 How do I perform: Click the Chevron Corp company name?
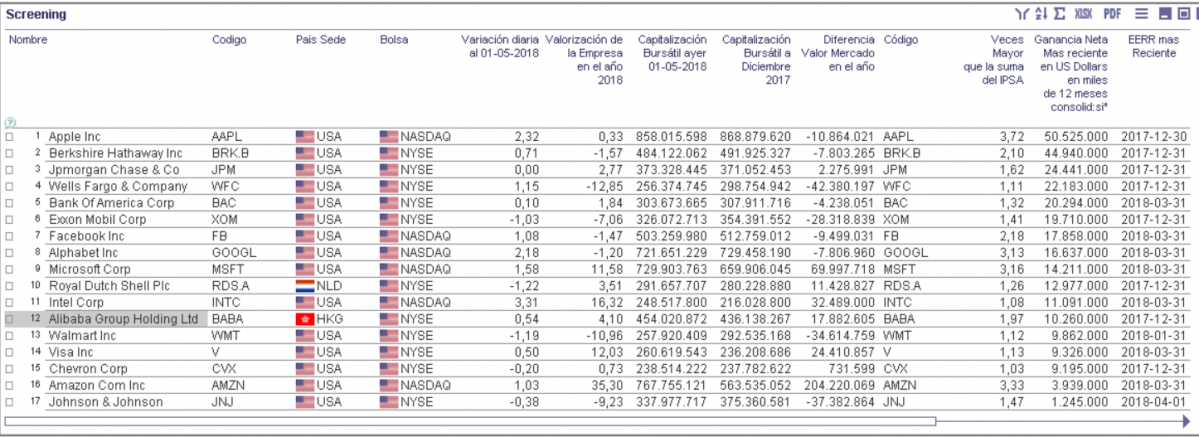point(88,369)
